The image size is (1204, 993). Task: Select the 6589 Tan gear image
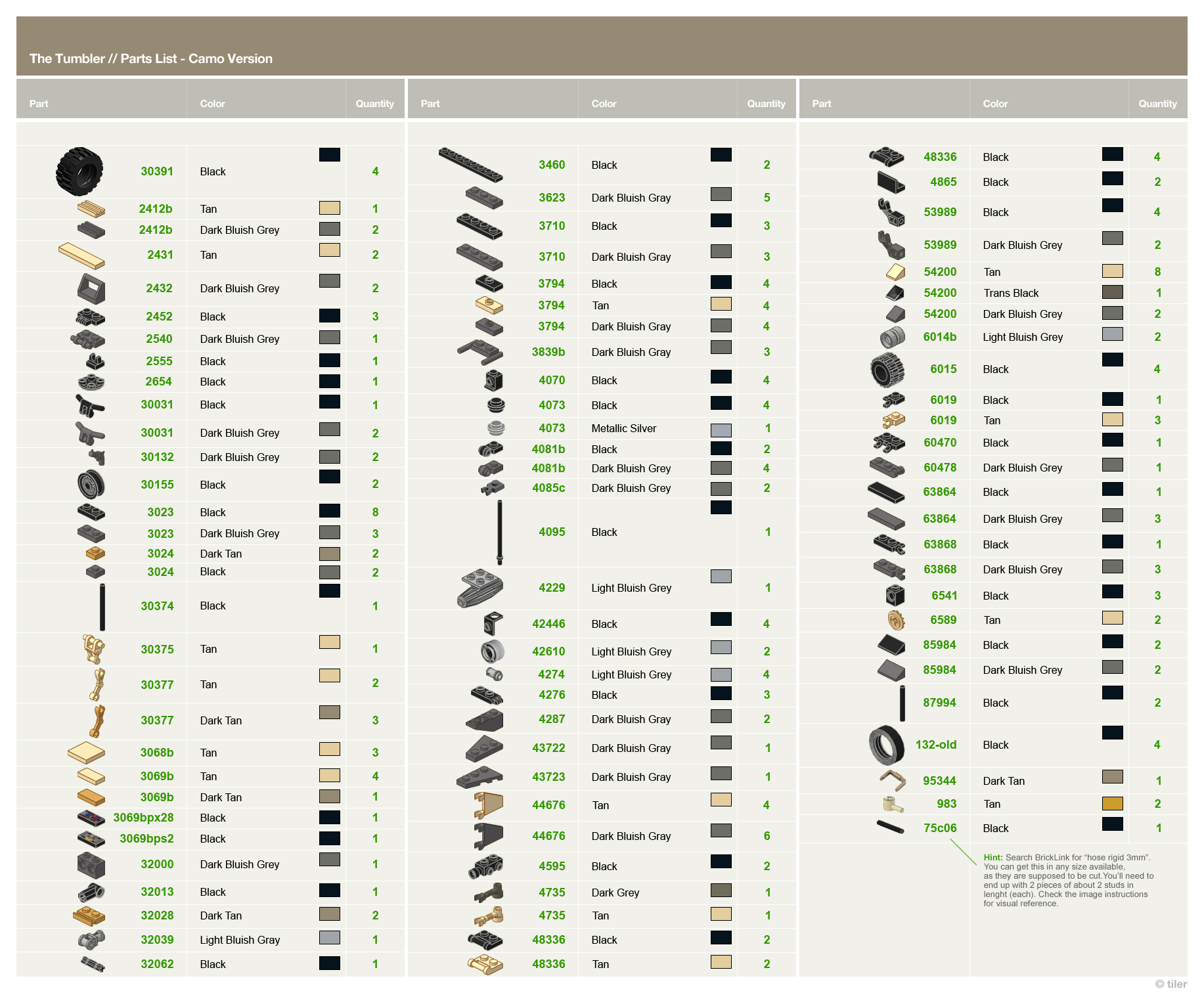click(x=896, y=620)
